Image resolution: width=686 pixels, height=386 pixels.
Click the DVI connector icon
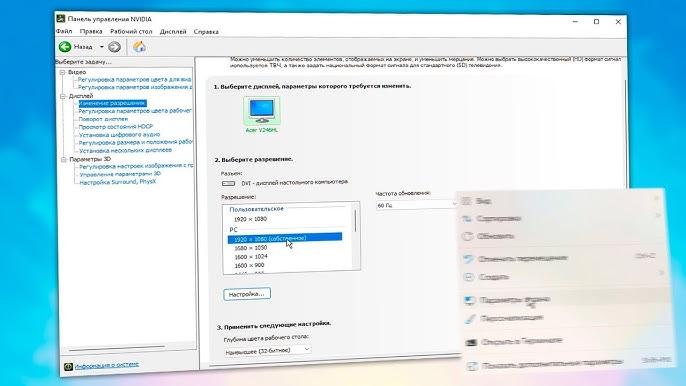[228, 183]
